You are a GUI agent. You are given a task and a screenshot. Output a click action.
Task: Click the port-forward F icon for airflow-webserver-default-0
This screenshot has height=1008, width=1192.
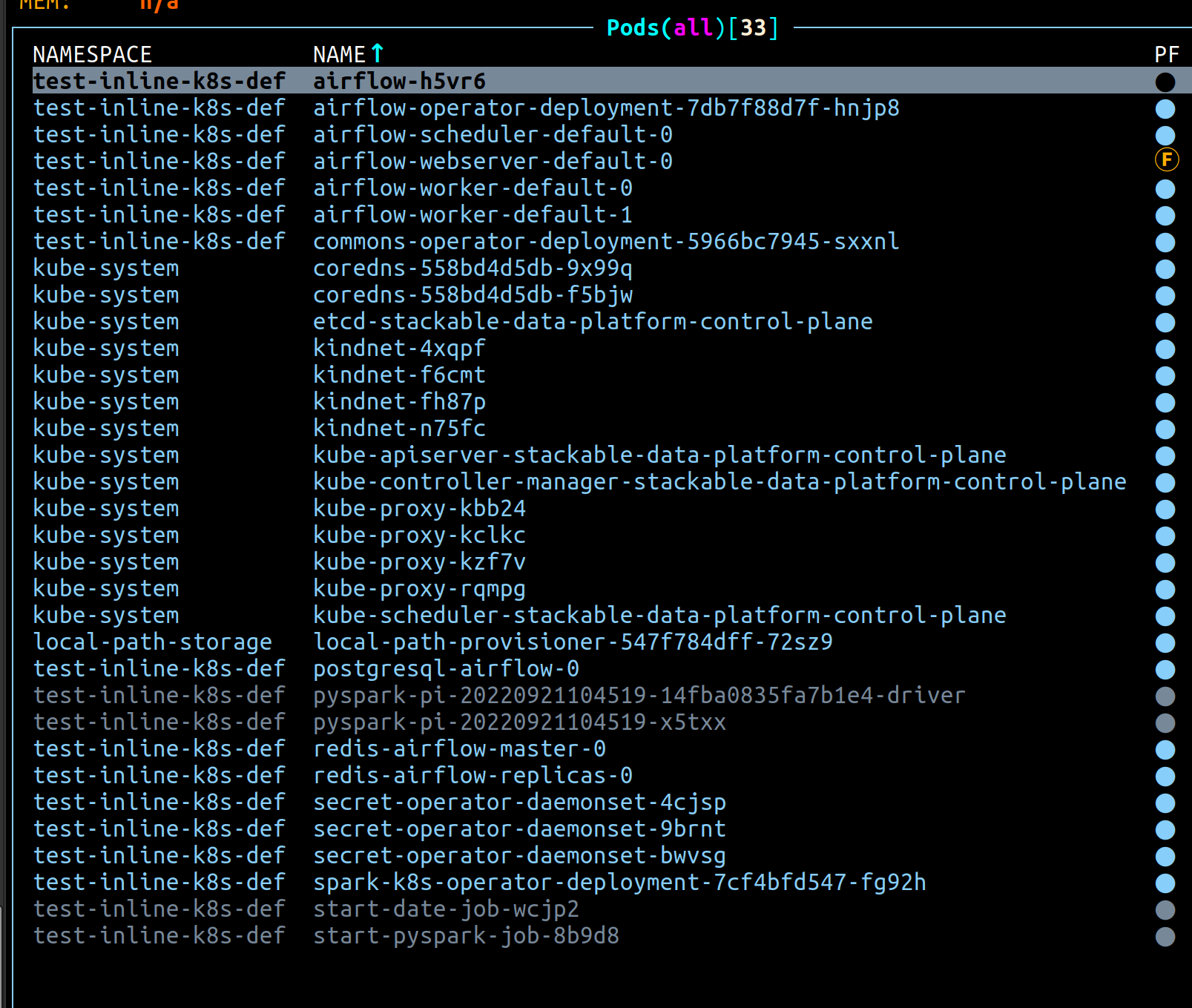pyautogui.click(x=1167, y=160)
